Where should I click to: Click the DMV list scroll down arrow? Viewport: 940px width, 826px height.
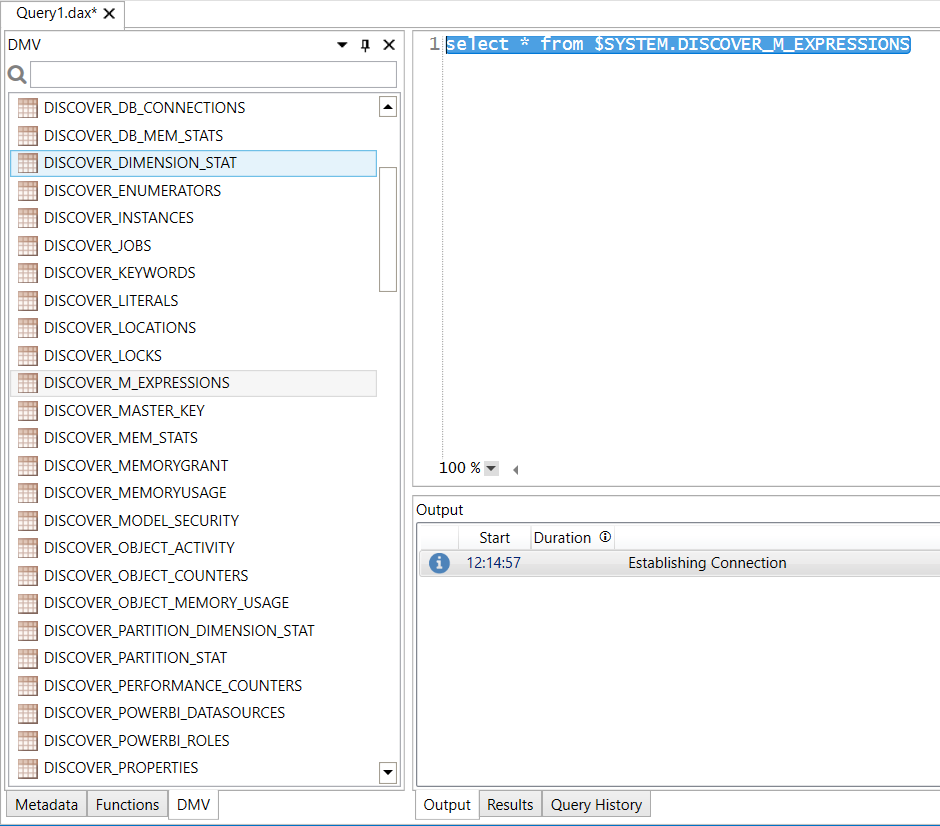click(388, 772)
